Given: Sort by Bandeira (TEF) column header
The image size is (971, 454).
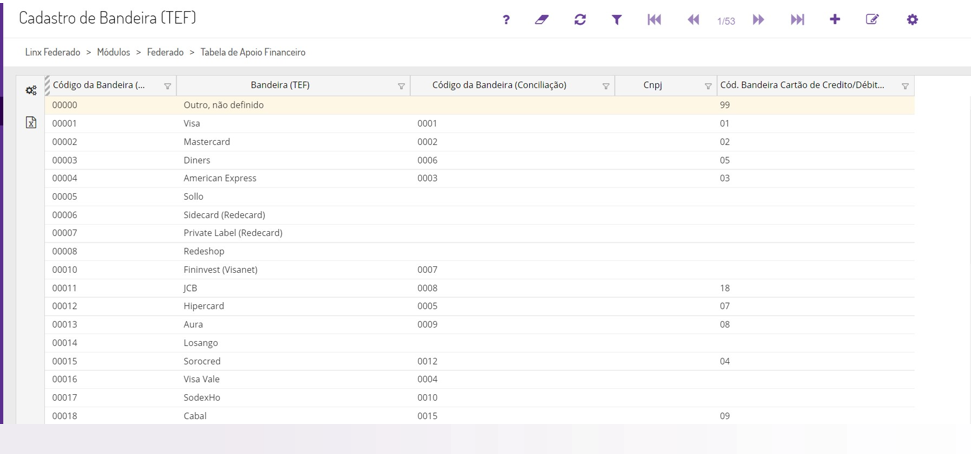Looking at the screenshot, I should click(x=280, y=85).
